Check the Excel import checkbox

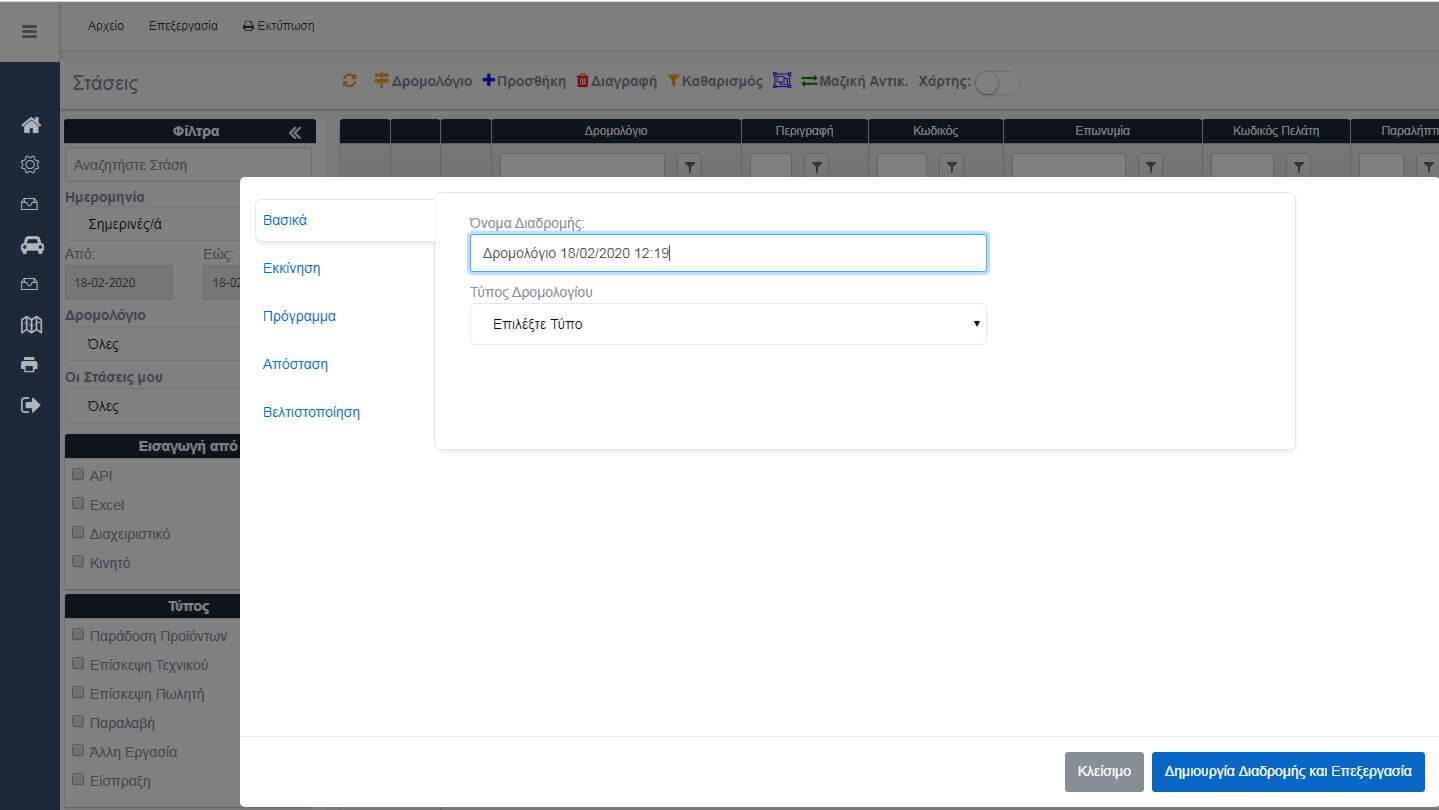(78, 504)
